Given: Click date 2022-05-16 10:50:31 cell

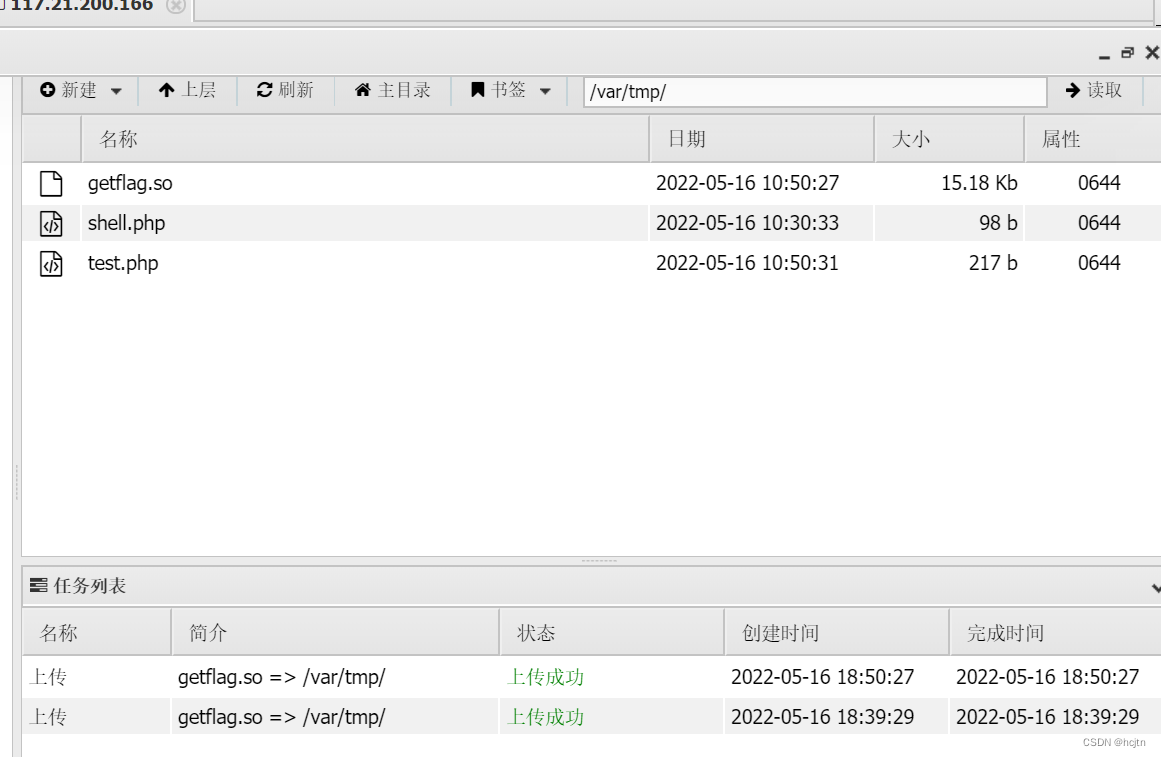Looking at the screenshot, I should pos(748,263).
